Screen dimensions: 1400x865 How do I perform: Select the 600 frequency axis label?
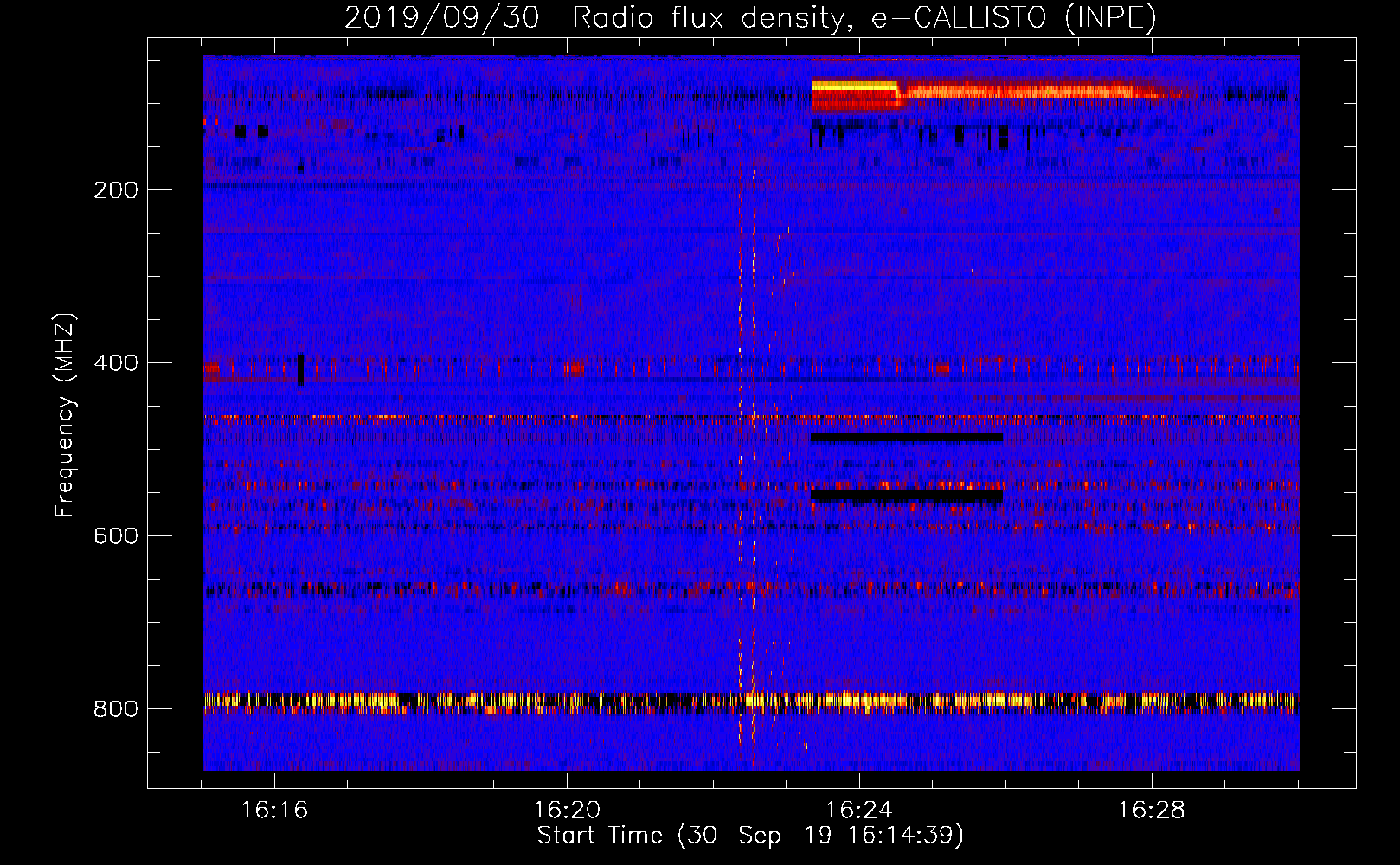[x=116, y=536]
